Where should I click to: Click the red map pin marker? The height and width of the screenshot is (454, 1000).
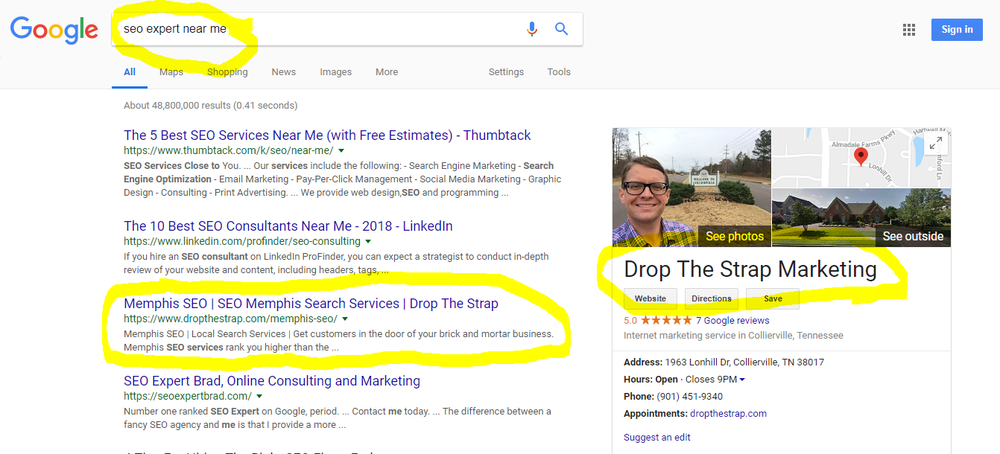click(860, 157)
